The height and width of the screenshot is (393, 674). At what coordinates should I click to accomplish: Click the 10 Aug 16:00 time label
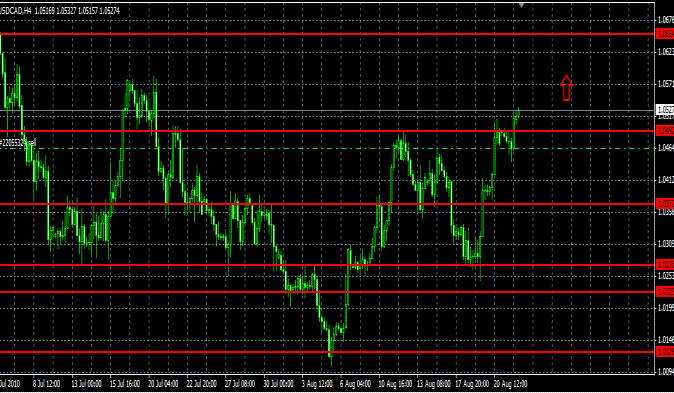tap(395, 384)
